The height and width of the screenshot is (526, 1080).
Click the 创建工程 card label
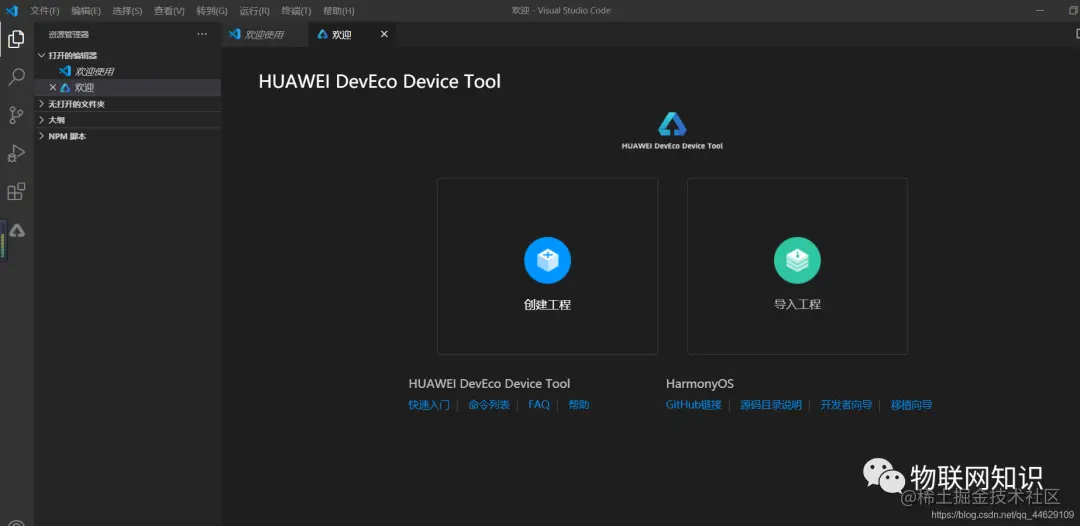tap(548, 304)
